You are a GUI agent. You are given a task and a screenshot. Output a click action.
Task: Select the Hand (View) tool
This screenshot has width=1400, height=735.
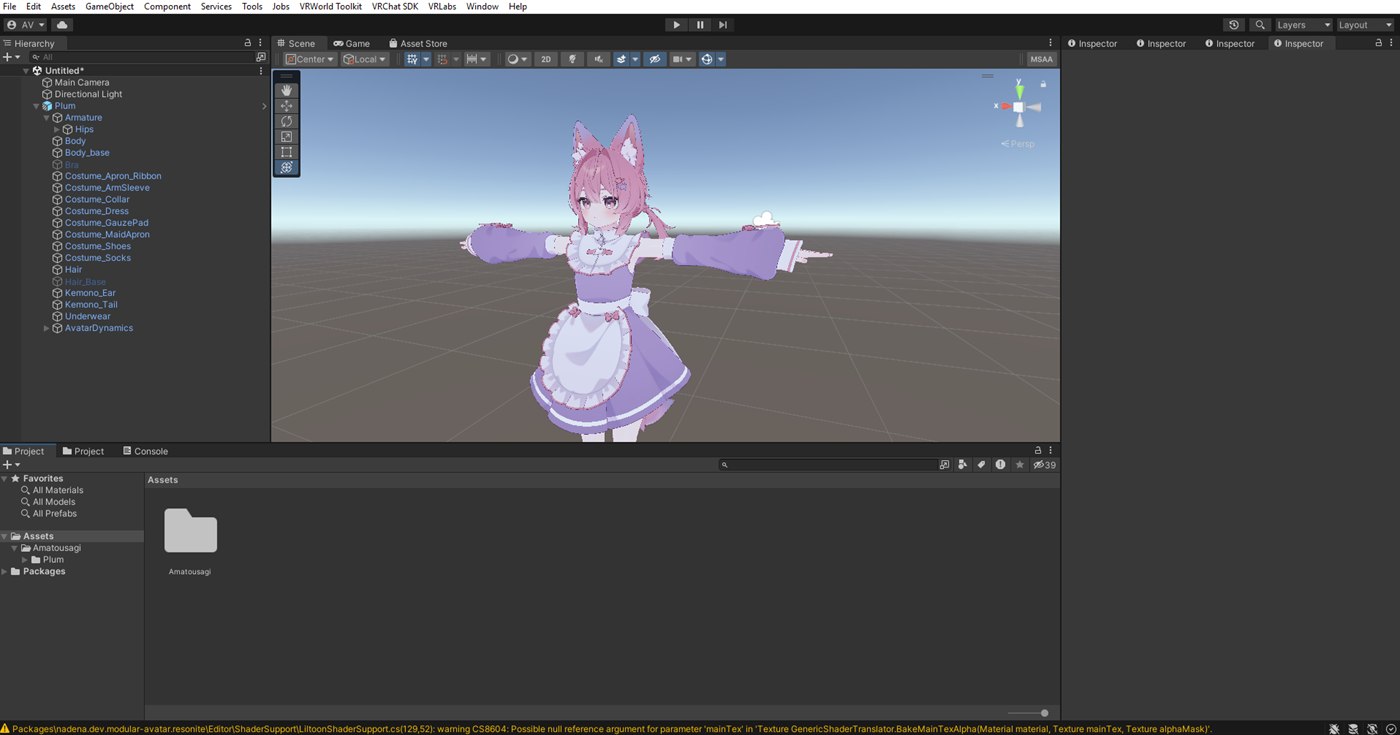[x=287, y=90]
